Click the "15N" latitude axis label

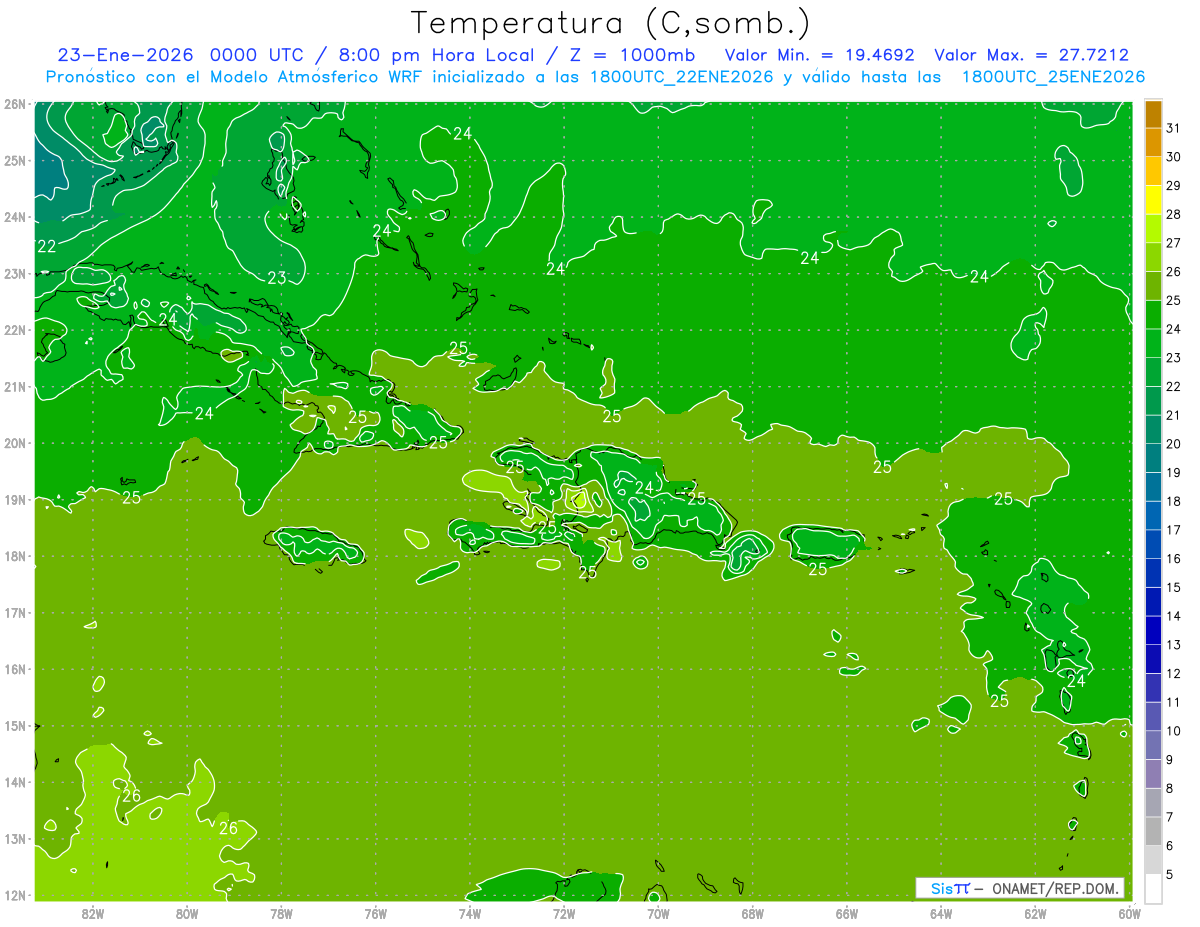14,726
